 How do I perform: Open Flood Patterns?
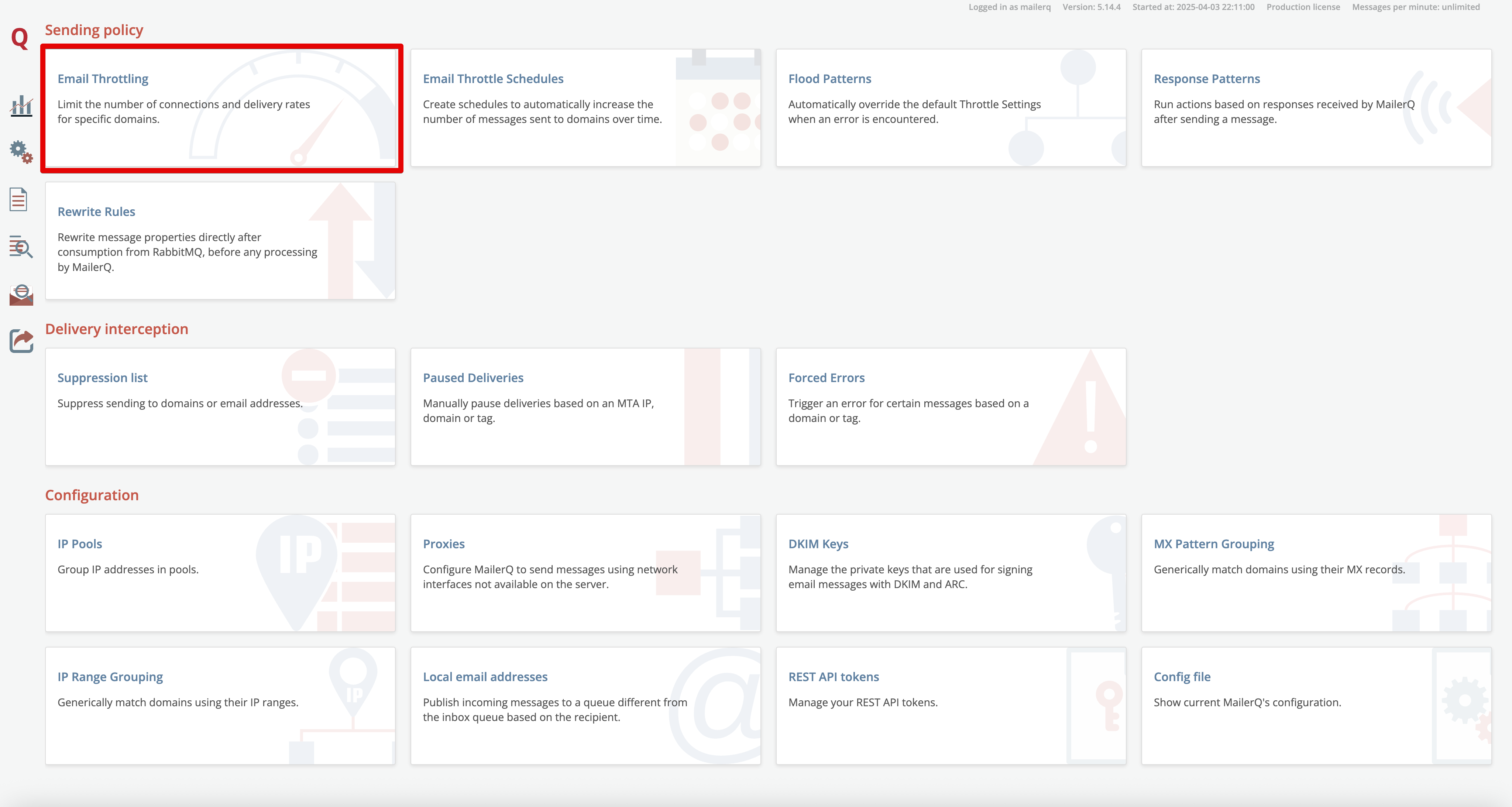pyautogui.click(x=951, y=108)
